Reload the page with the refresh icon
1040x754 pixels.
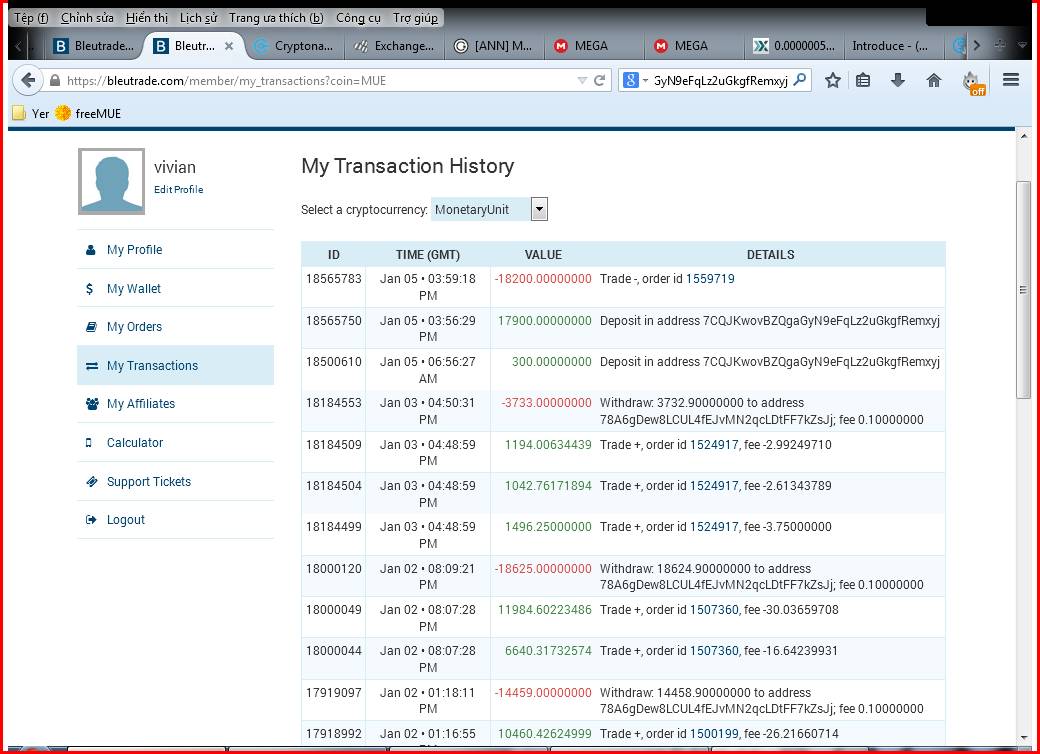pyautogui.click(x=600, y=81)
